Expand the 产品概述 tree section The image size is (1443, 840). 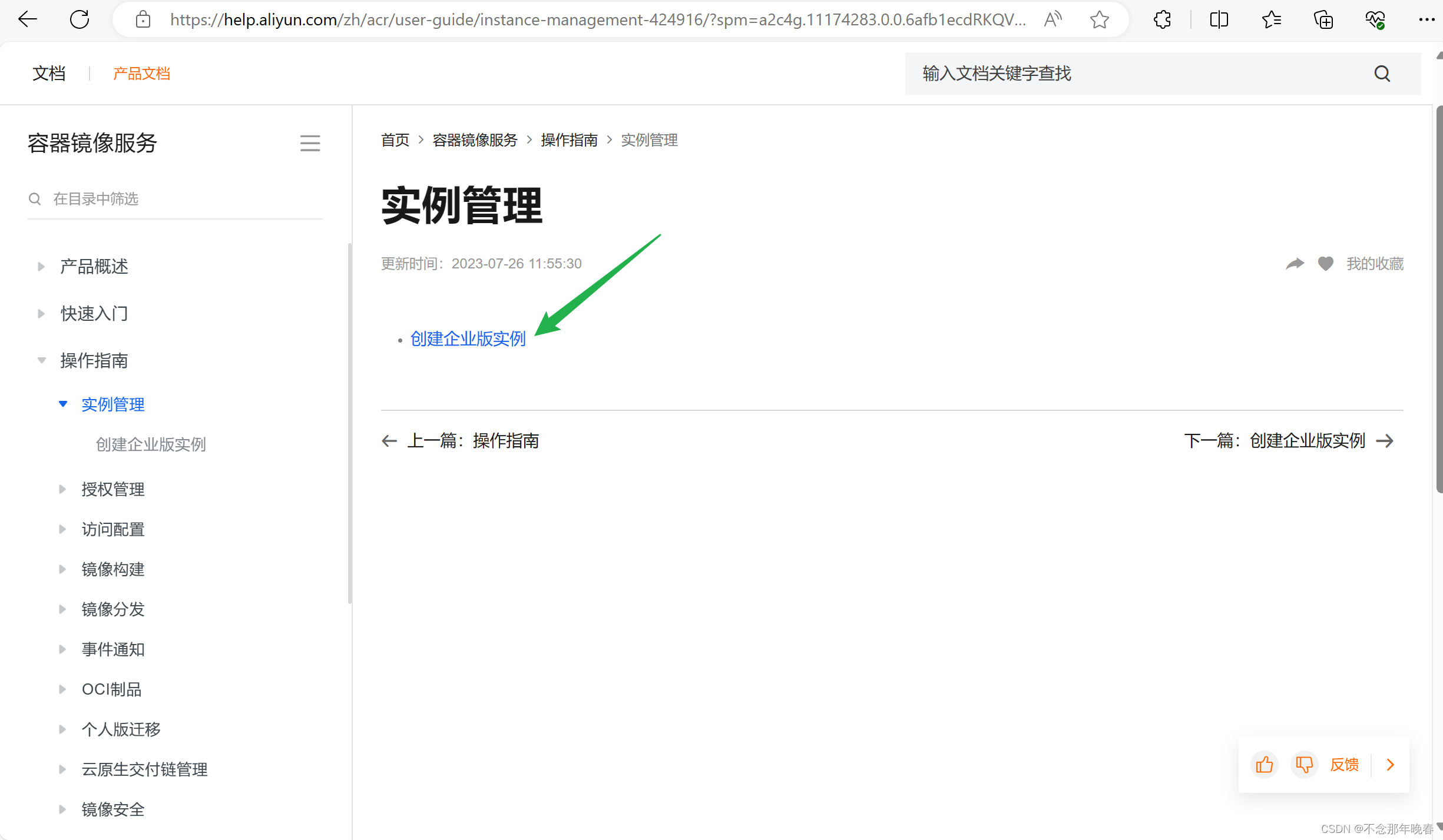coord(41,267)
